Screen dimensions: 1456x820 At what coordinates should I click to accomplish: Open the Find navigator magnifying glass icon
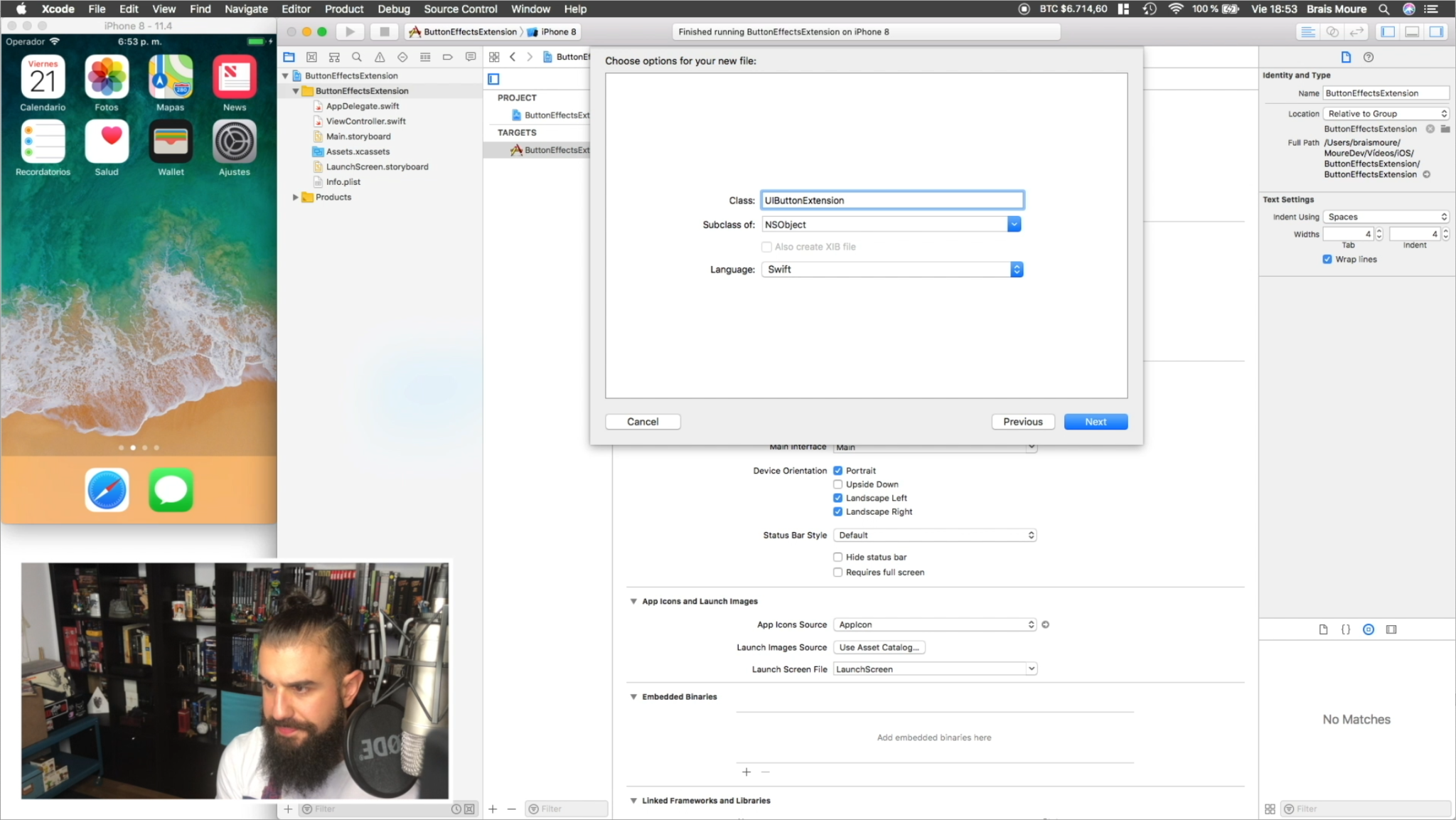point(357,57)
